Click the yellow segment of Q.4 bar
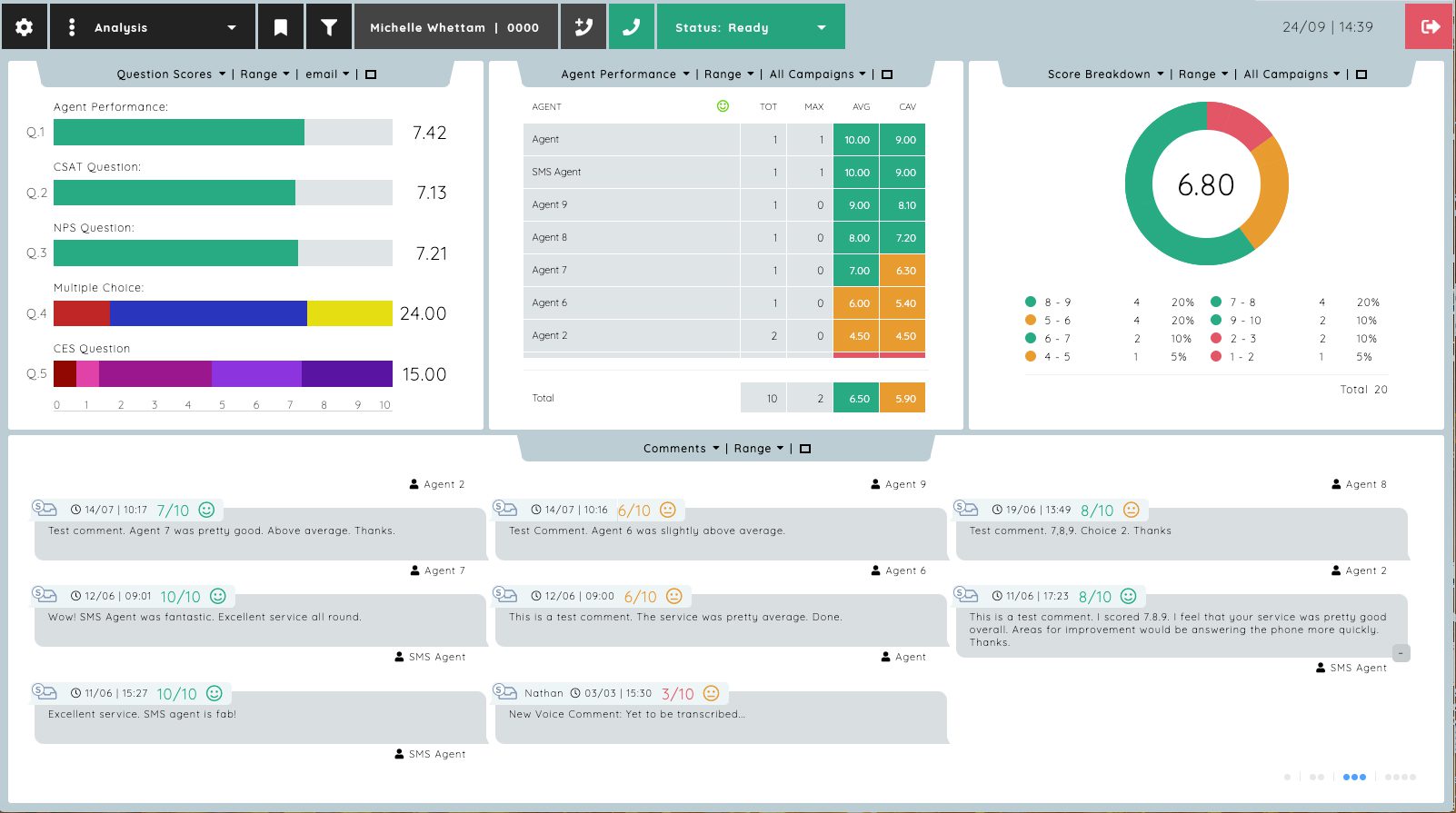1456x813 pixels. click(x=350, y=313)
